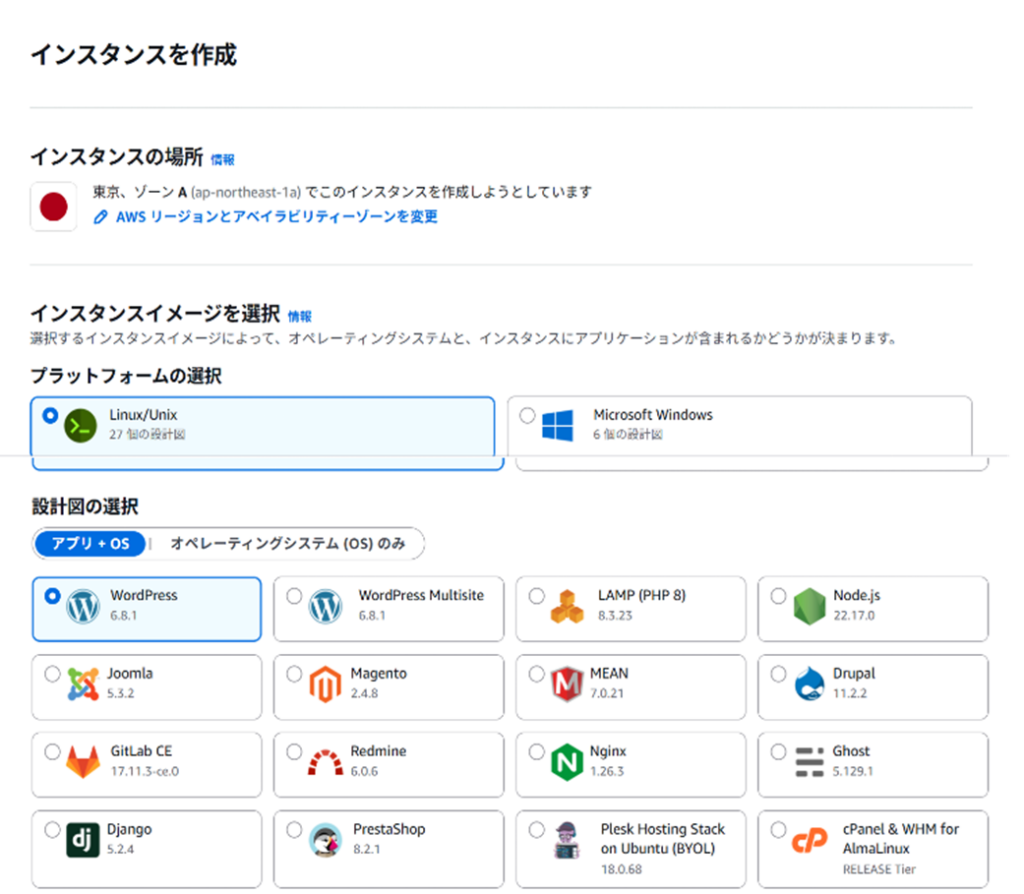
Task: Choose the Redmine radio button
Action: tap(294, 752)
